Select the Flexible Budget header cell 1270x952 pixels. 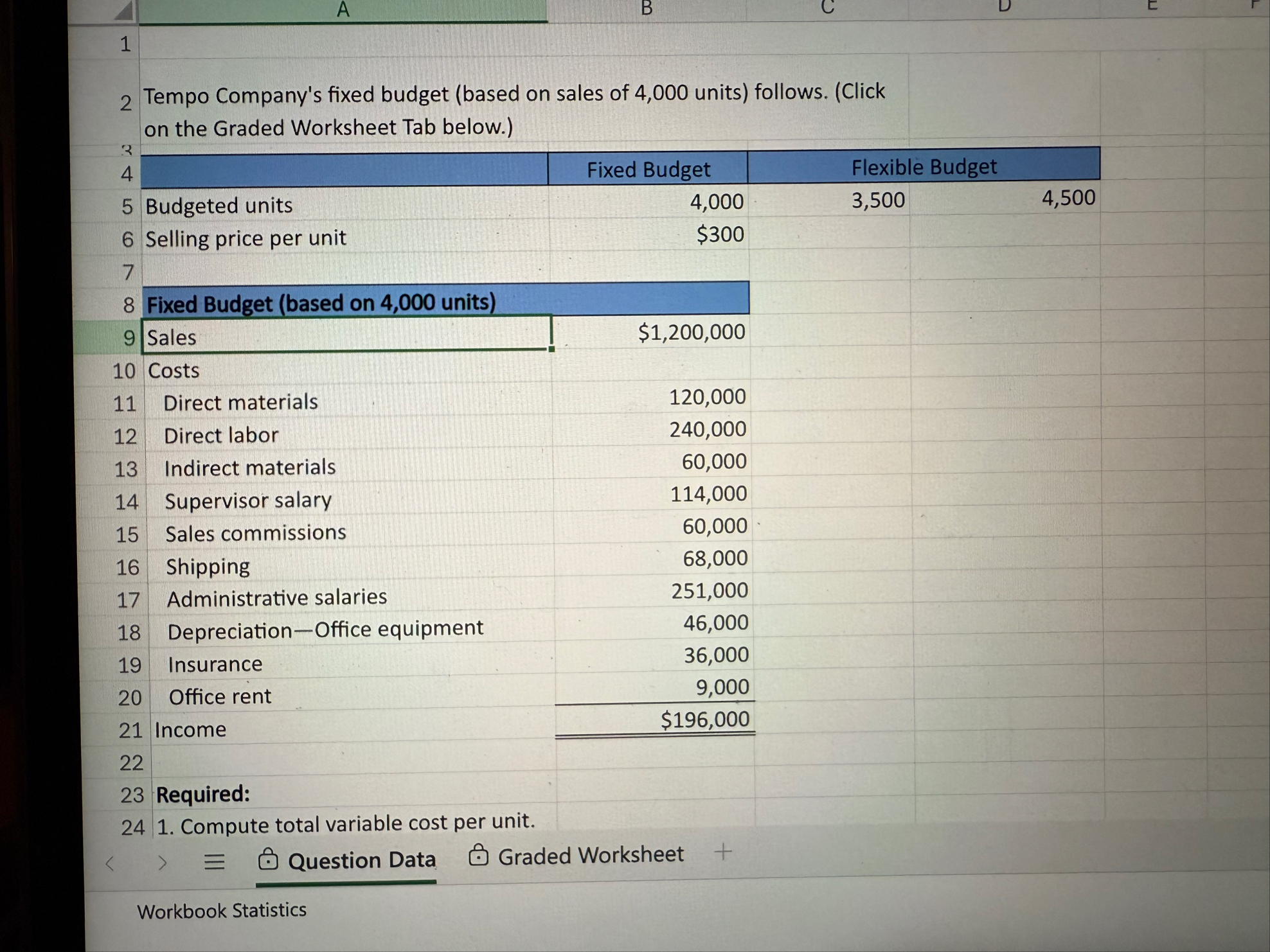pyautogui.click(x=924, y=167)
